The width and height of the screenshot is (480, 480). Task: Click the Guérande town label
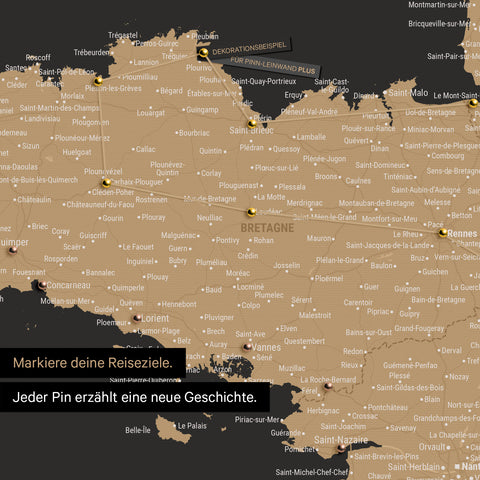[286, 433]
